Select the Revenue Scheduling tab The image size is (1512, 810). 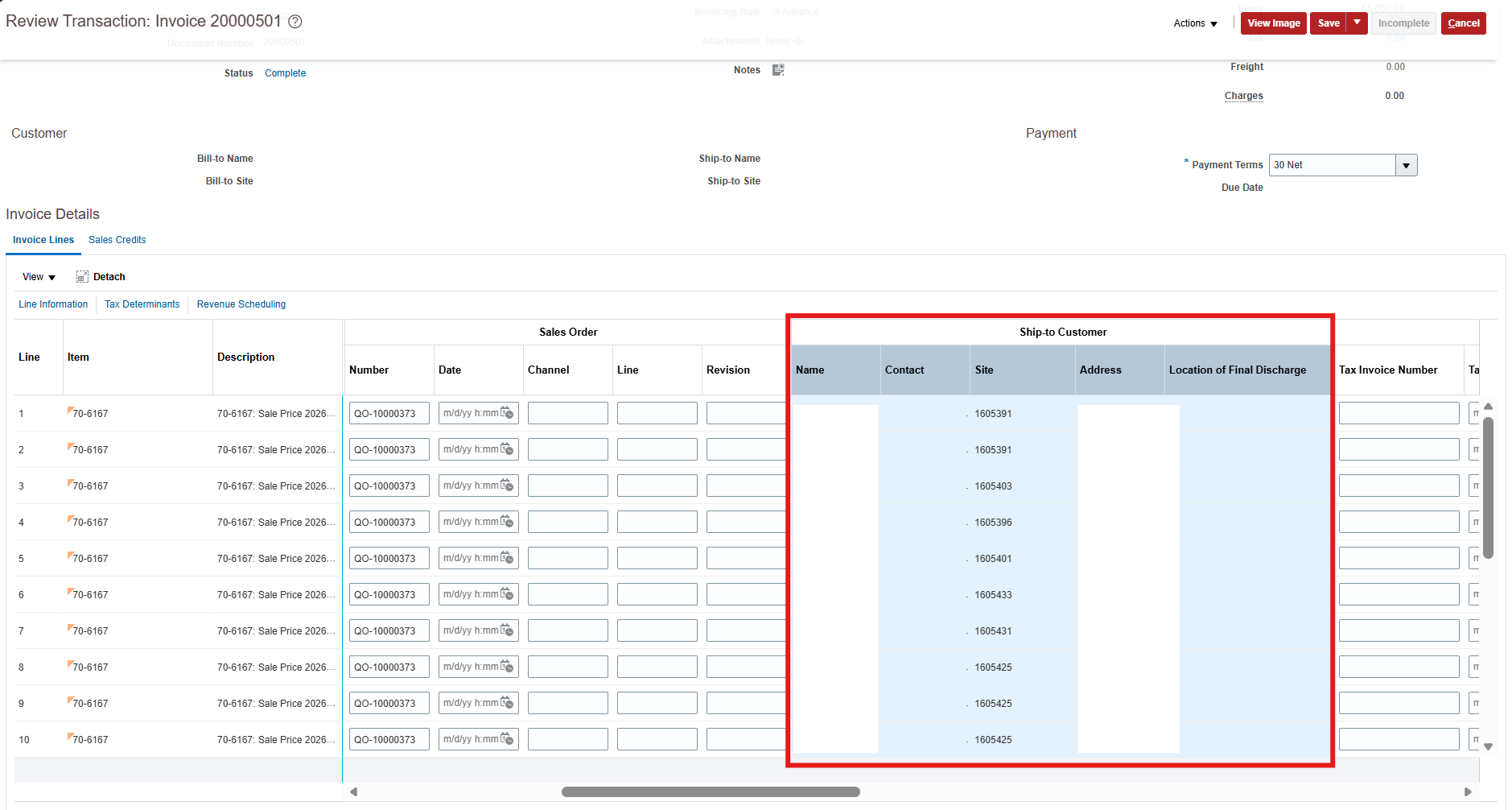point(241,304)
